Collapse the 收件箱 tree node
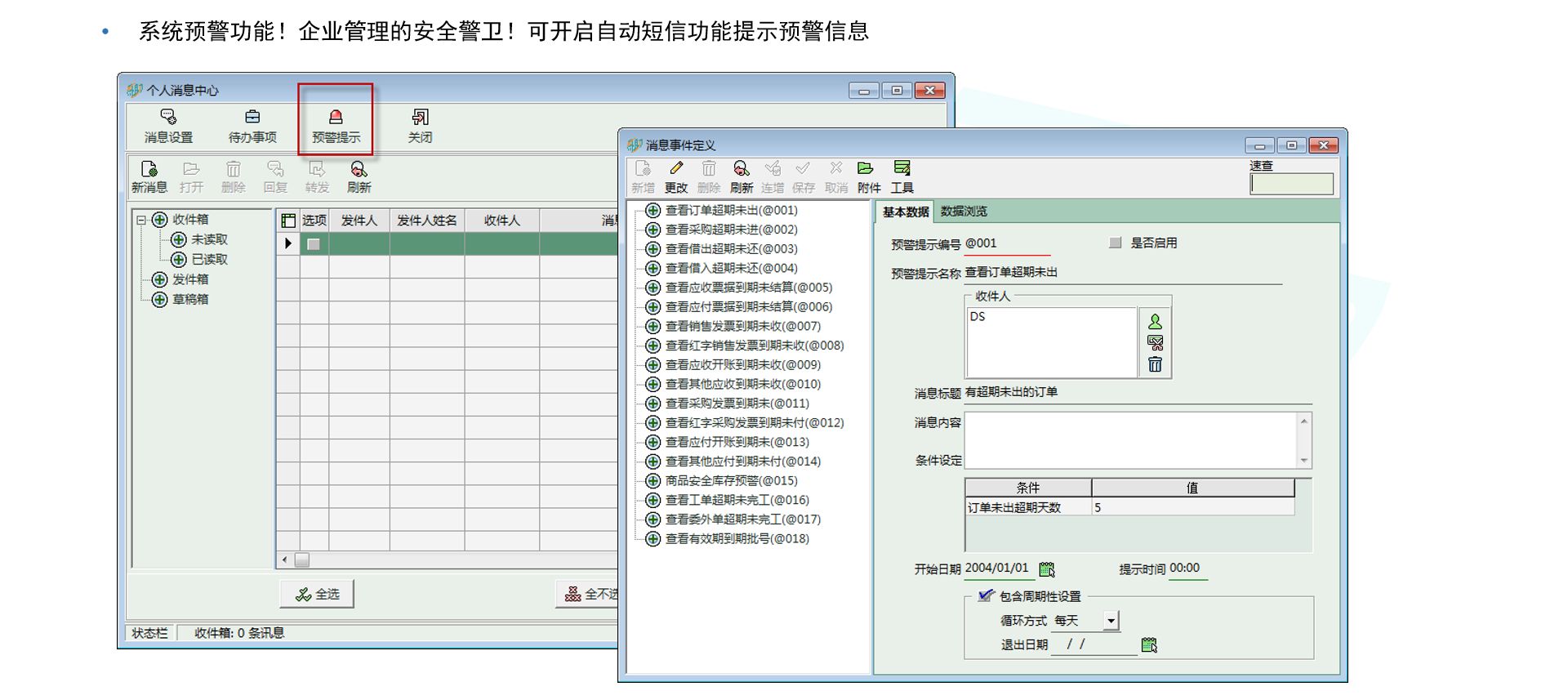1568x700 pixels. click(141, 220)
